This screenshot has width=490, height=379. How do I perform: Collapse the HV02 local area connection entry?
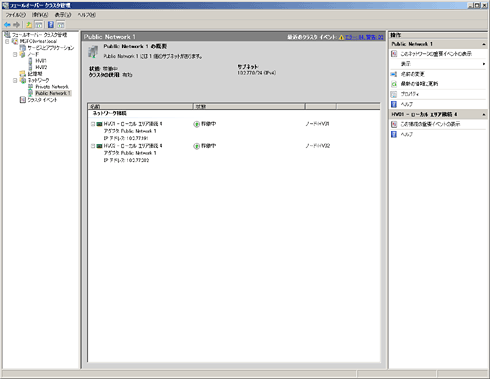(93, 146)
